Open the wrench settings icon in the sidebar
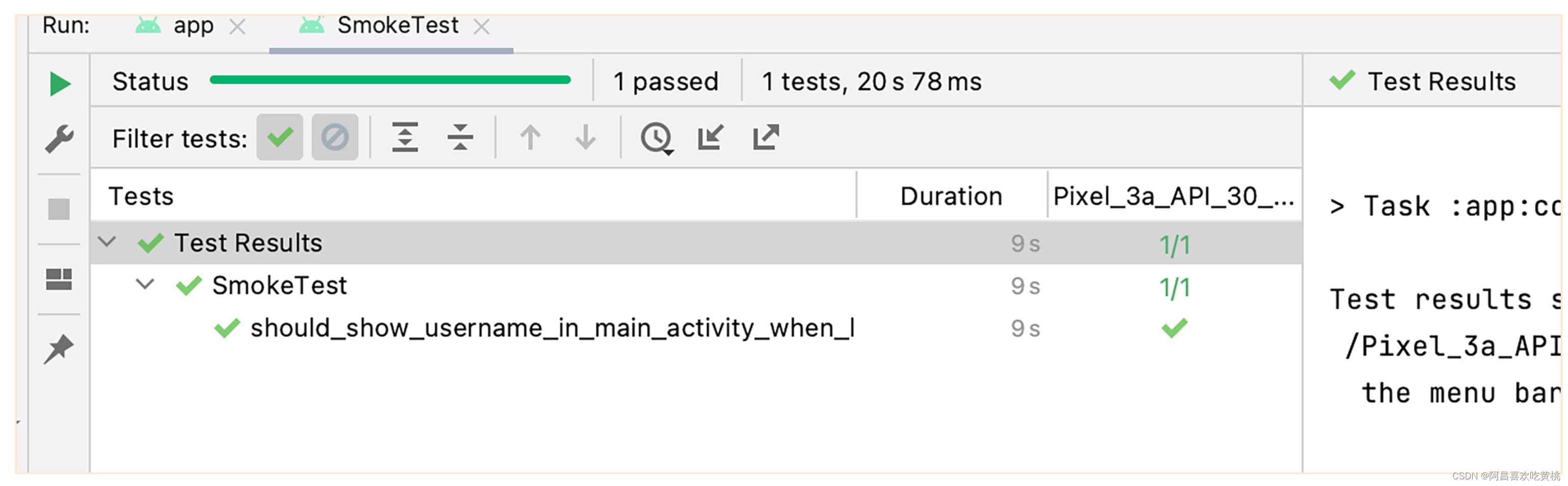1568x486 pixels. click(x=59, y=139)
